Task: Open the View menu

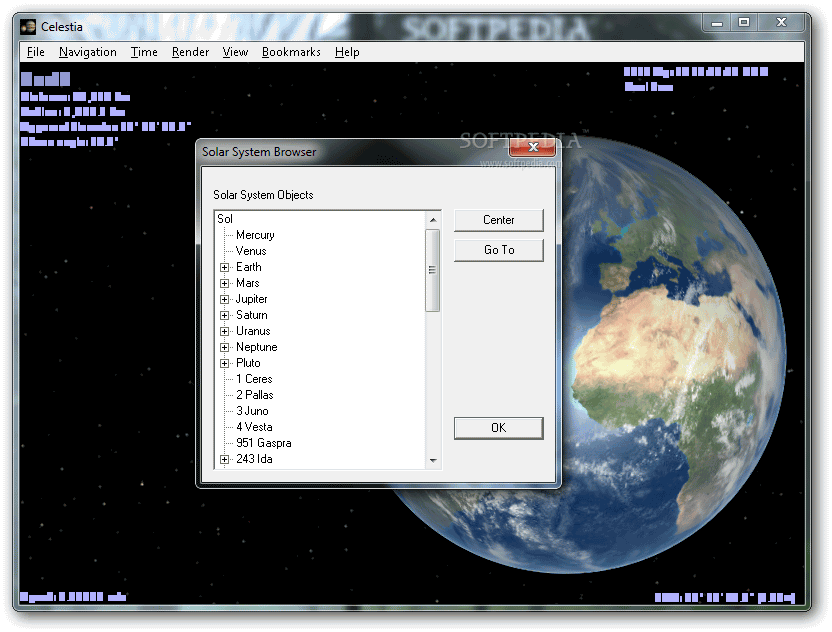Action: tap(235, 52)
